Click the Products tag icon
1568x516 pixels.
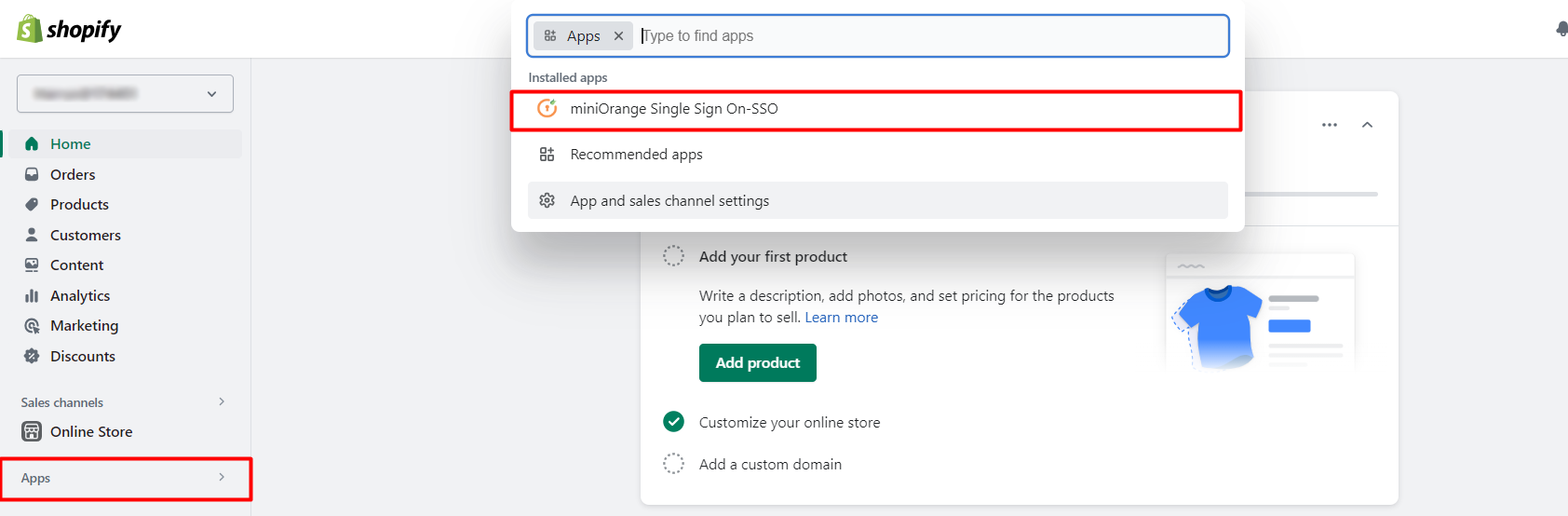[32, 204]
